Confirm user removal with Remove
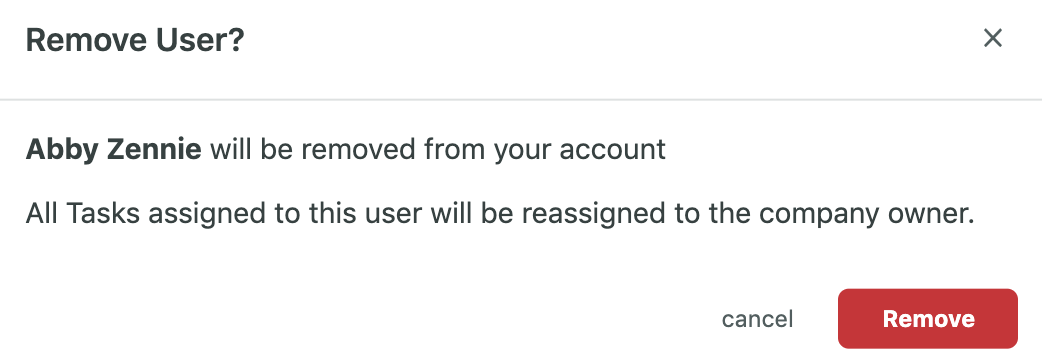Screen dimensions: 1042x364 tap(928, 319)
